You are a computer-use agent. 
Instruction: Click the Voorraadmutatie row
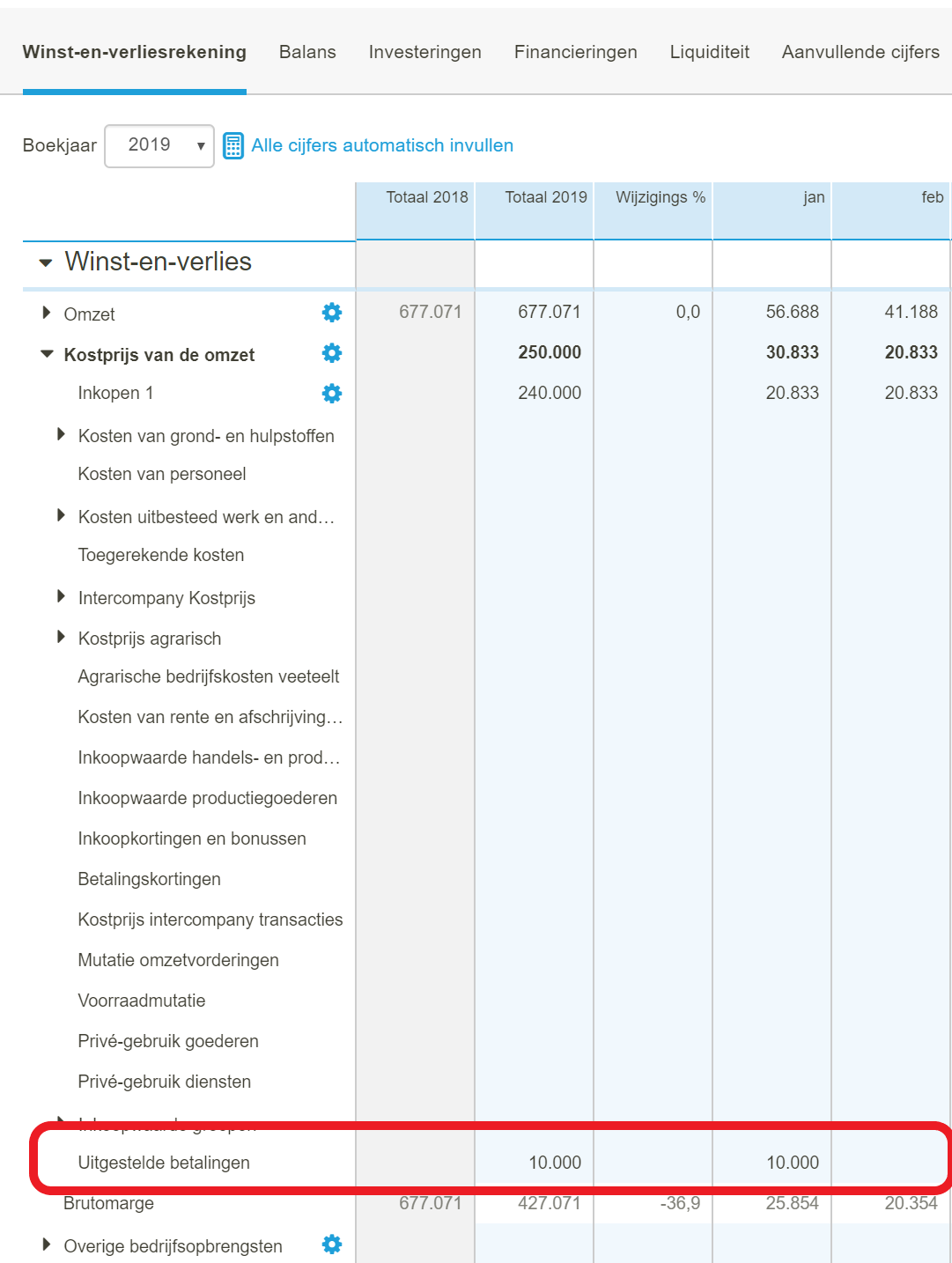142,1001
